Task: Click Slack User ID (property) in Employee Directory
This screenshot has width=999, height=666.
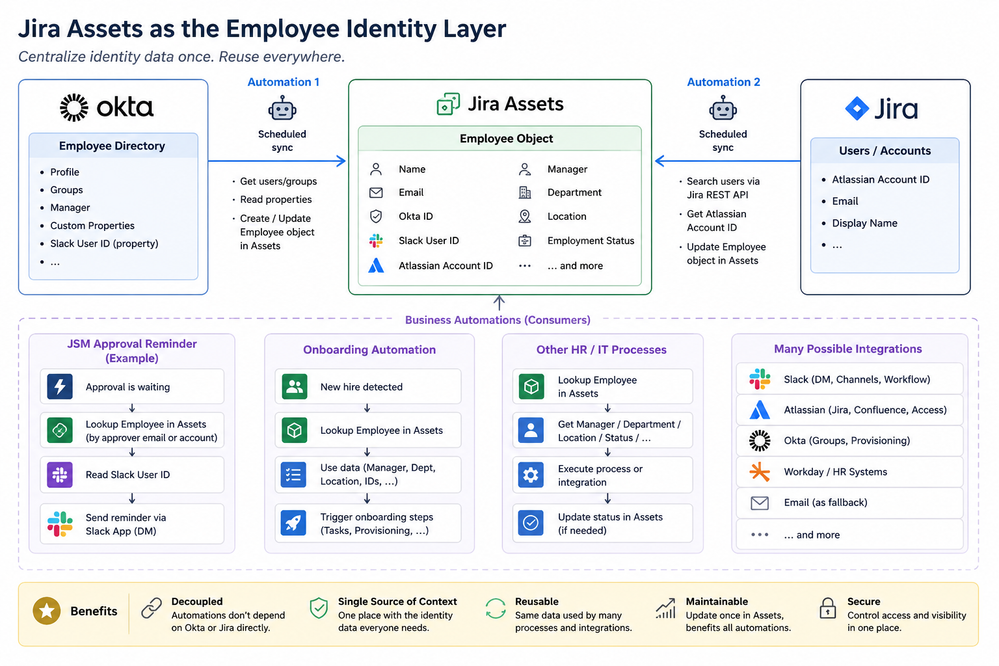Action: [x=104, y=243]
